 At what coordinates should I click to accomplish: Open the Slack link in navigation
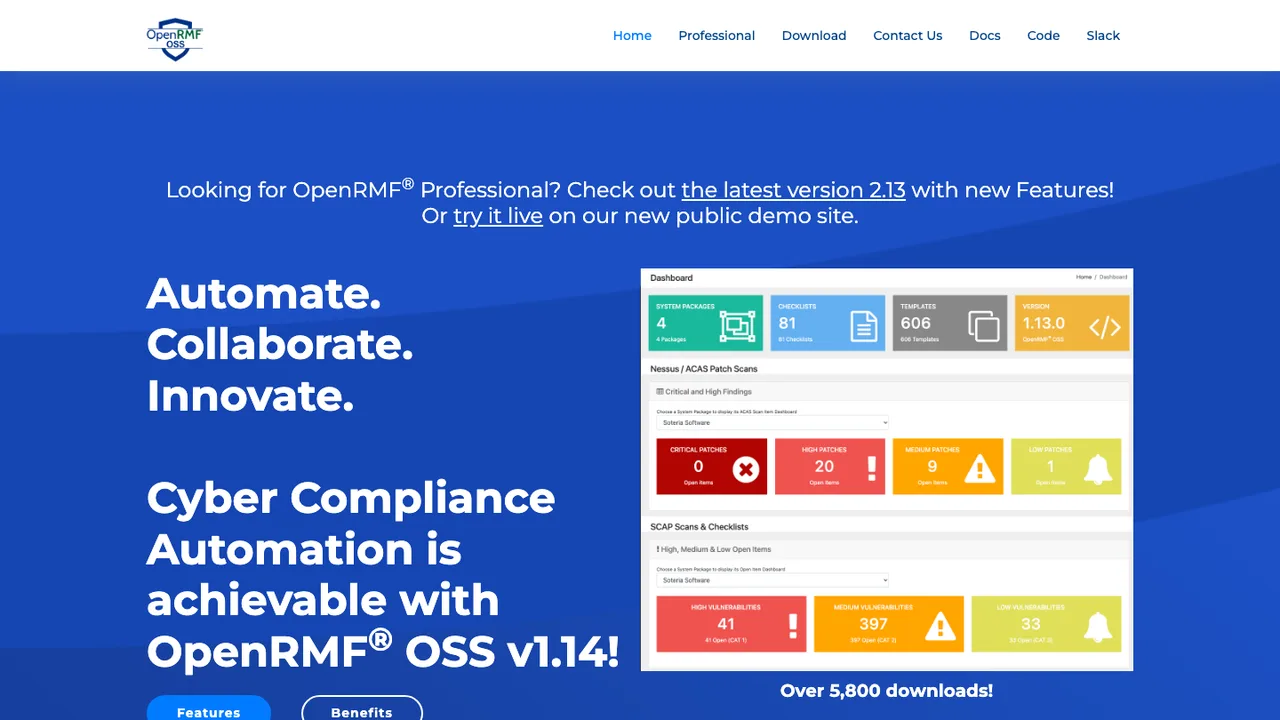[x=1103, y=35]
